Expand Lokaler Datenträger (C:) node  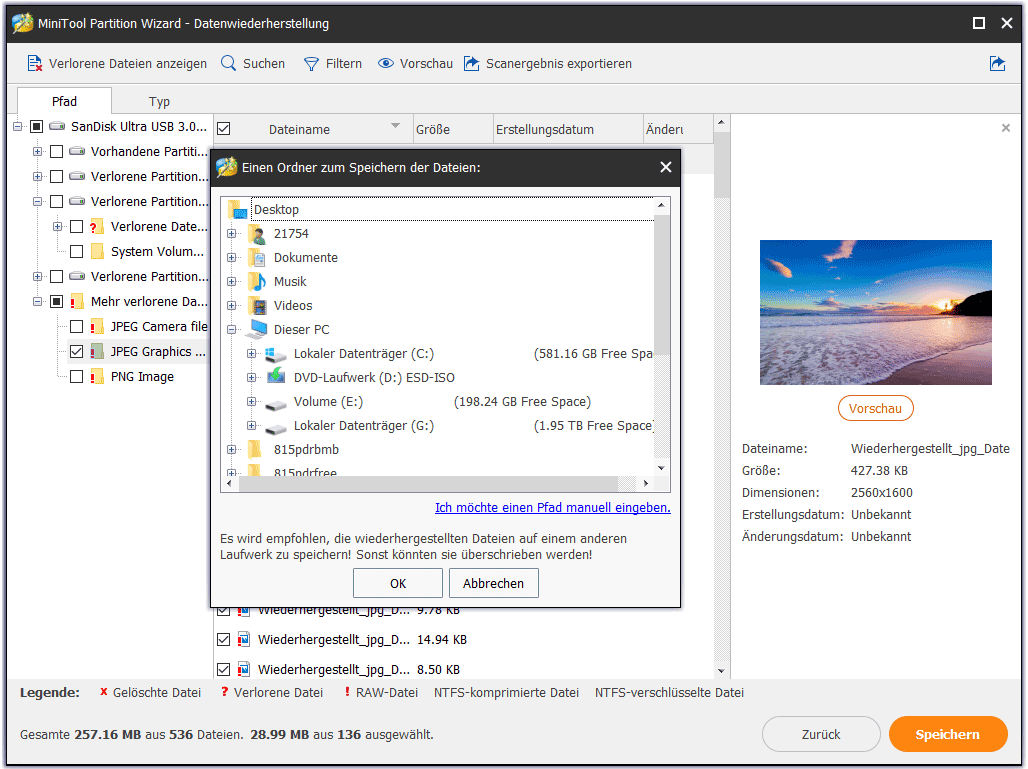coord(252,354)
